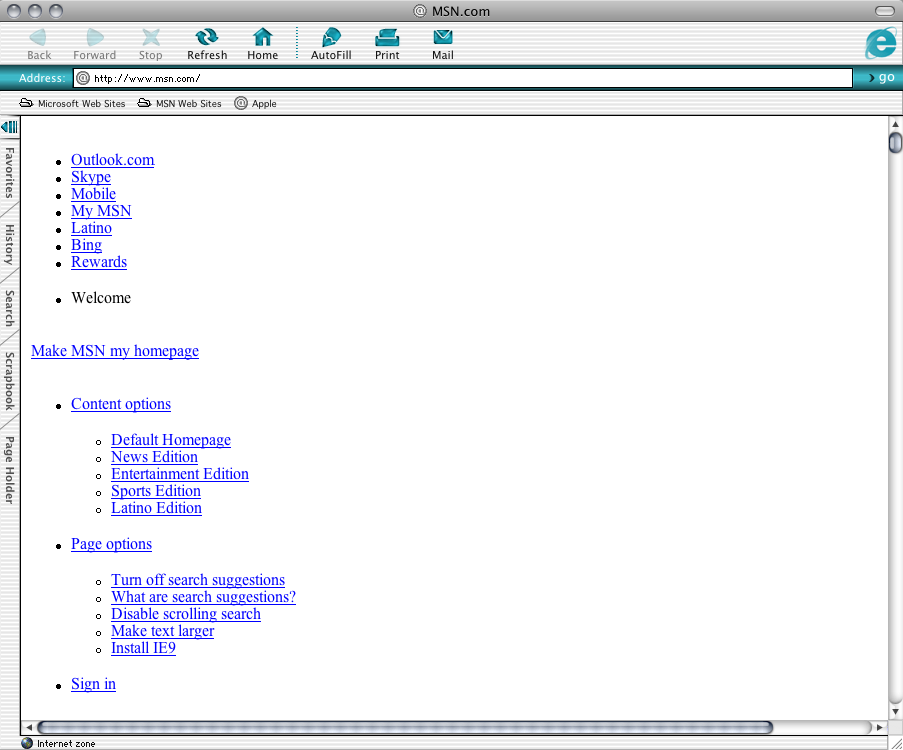Click the horizontal scrollbar right arrow
The height and width of the screenshot is (750, 903).
coord(880,728)
